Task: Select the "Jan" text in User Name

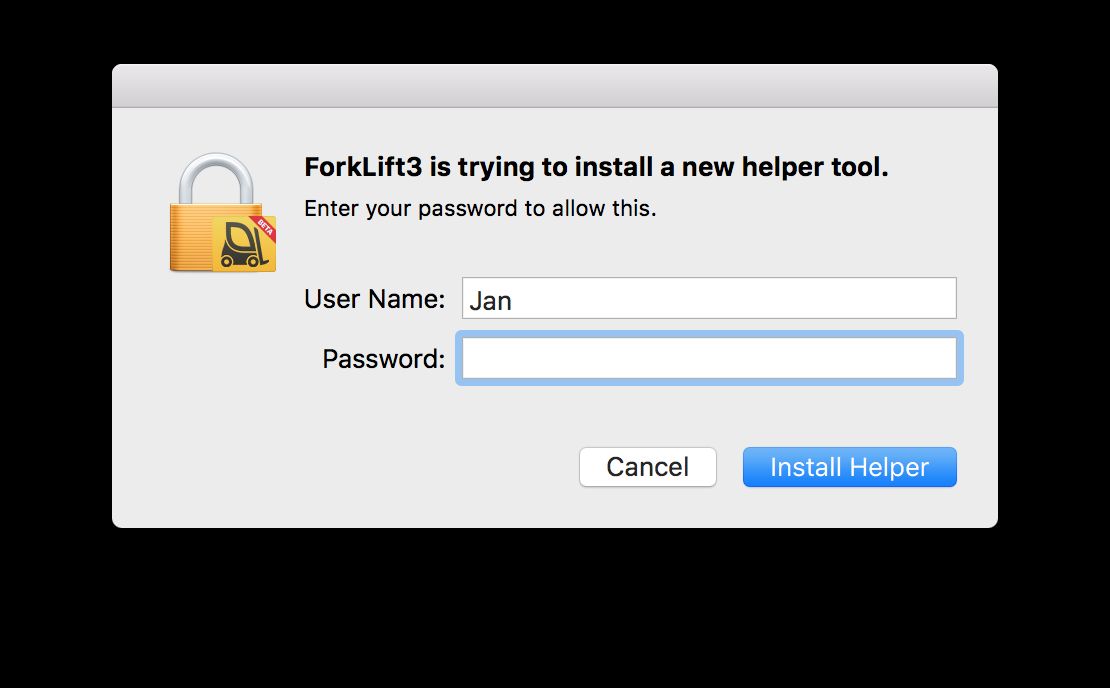Action: pyautogui.click(x=490, y=300)
